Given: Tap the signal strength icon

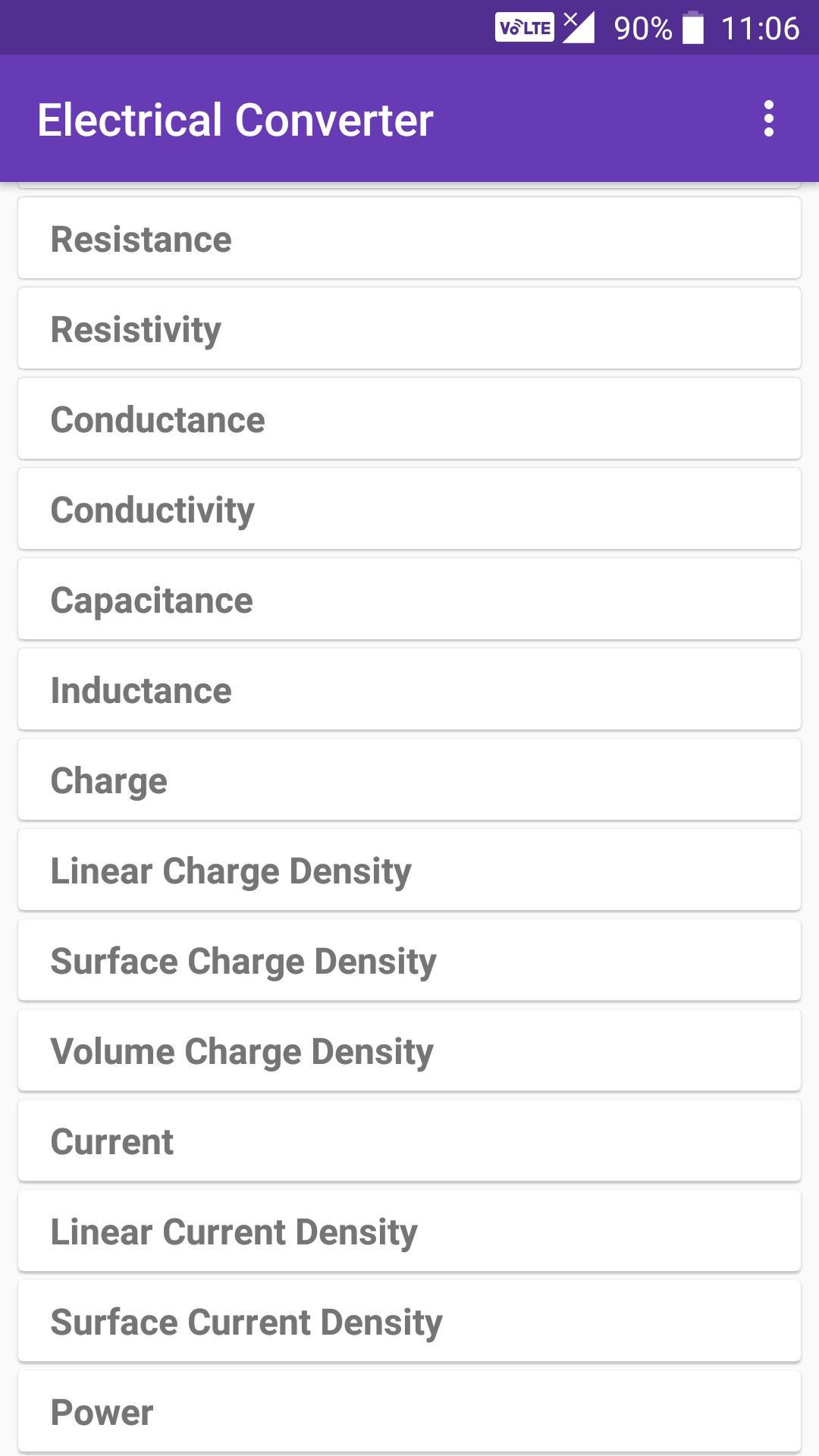Looking at the screenshot, I should click(578, 27).
